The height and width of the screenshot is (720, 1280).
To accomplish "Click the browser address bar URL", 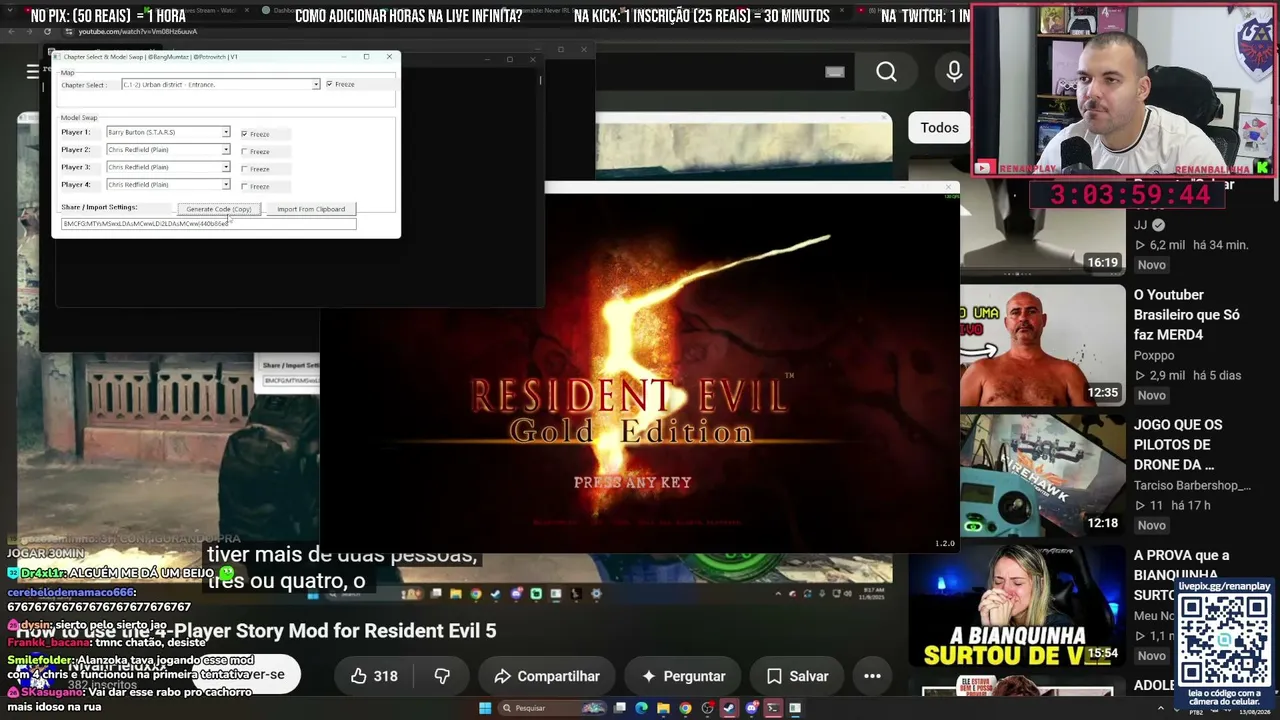I will point(138,32).
